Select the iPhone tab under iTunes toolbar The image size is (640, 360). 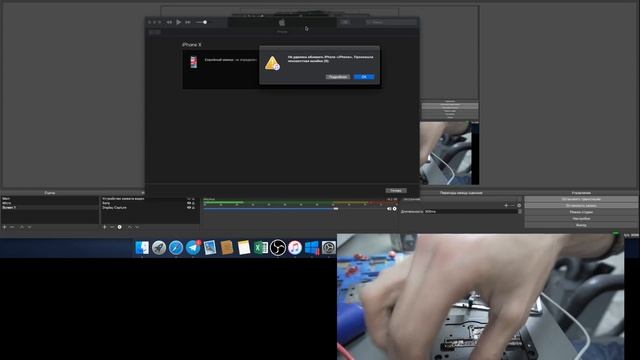coord(282,31)
